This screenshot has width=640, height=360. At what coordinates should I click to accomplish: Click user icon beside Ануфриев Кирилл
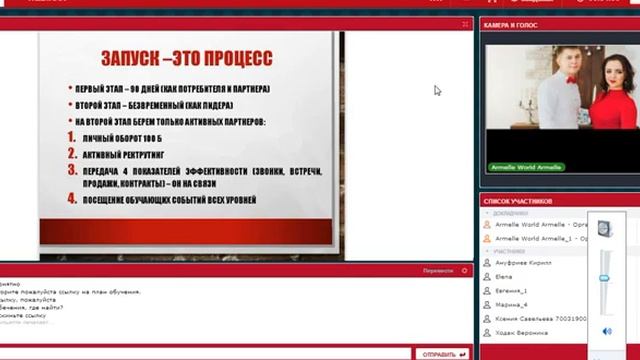487,263
